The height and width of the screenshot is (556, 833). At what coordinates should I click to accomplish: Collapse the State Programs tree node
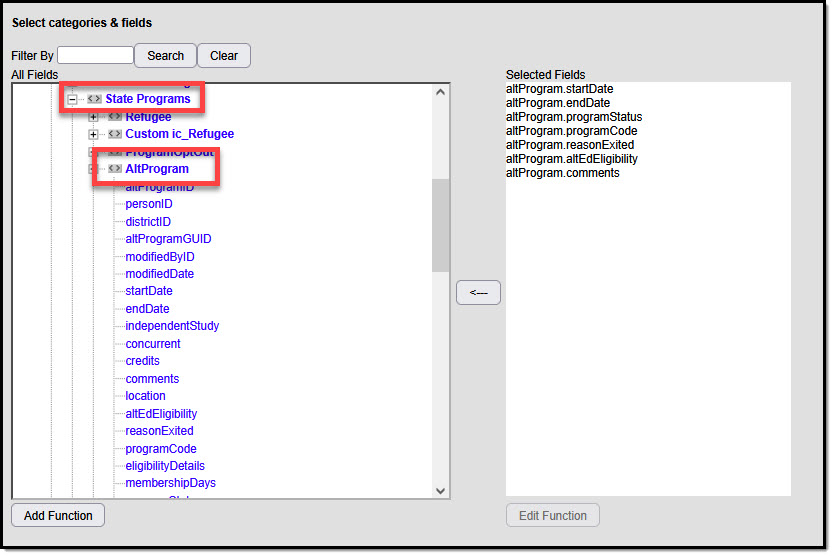[x=72, y=99]
